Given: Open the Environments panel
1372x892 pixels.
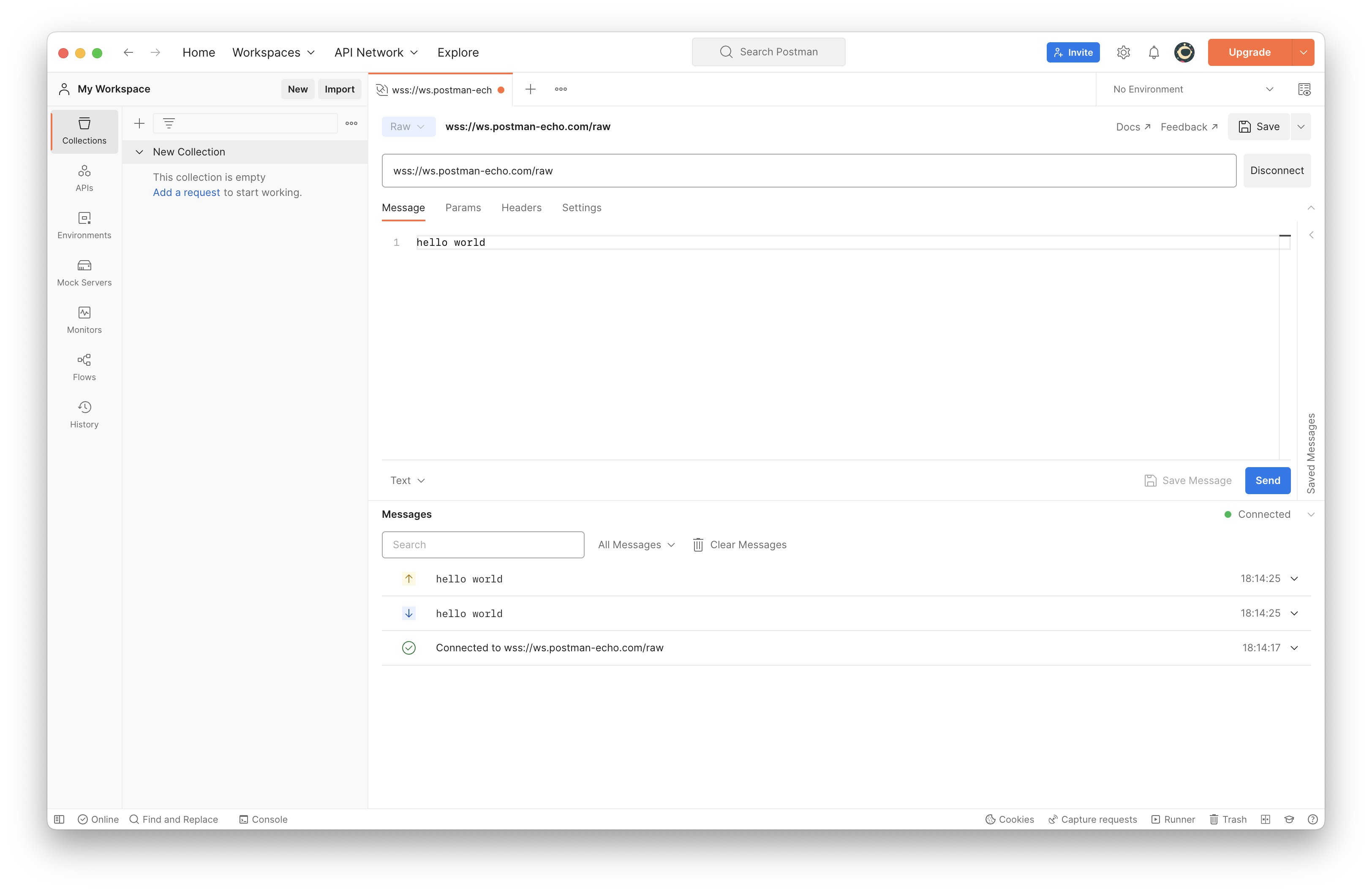Looking at the screenshot, I should [x=84, y=225].
